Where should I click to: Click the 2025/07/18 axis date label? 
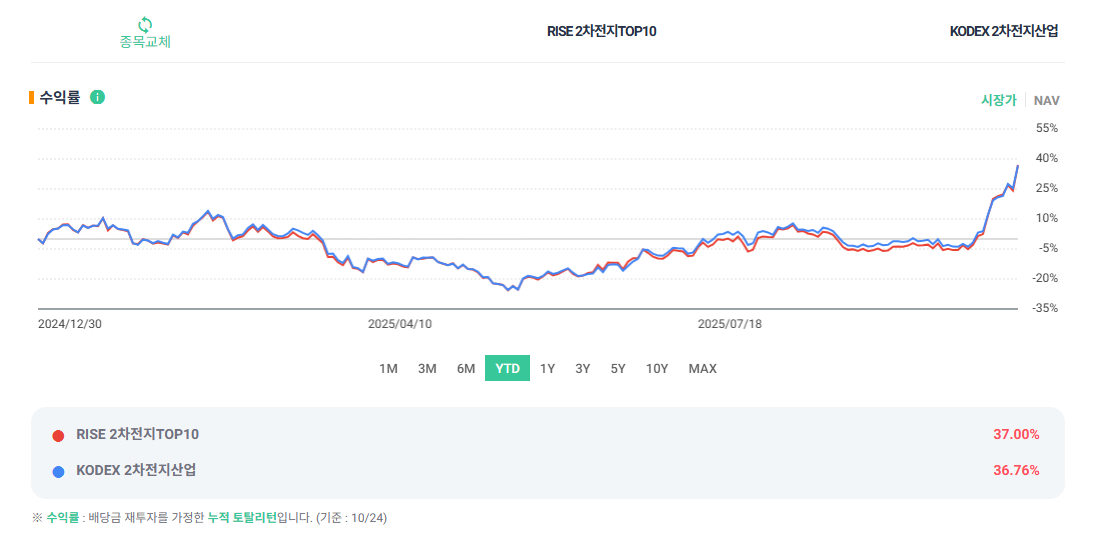(x=730, y=324)
